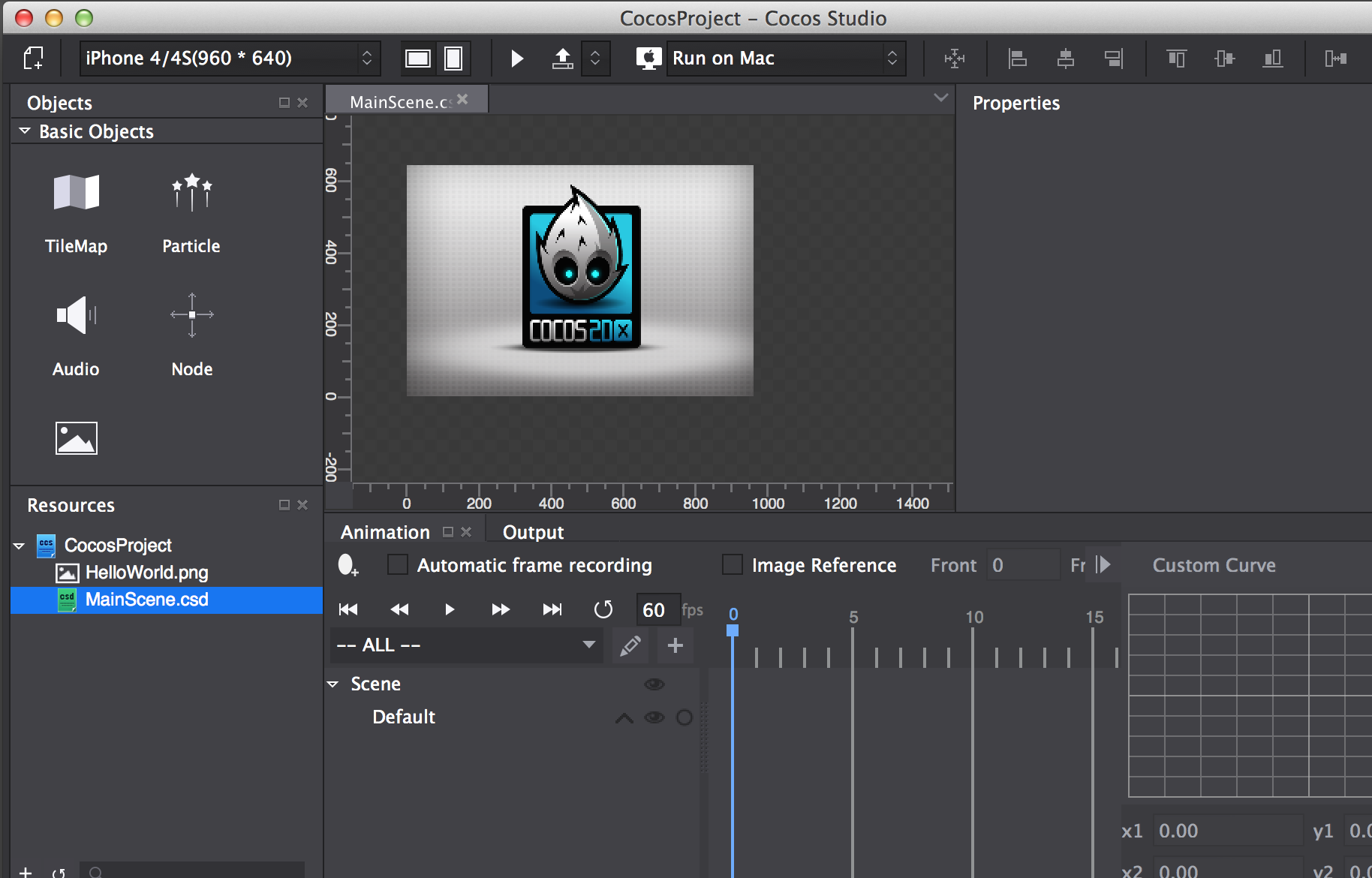The height and width of the screenshot is (878, 1372).
Task: Float the Objects panel
Action: coord(284,103)
